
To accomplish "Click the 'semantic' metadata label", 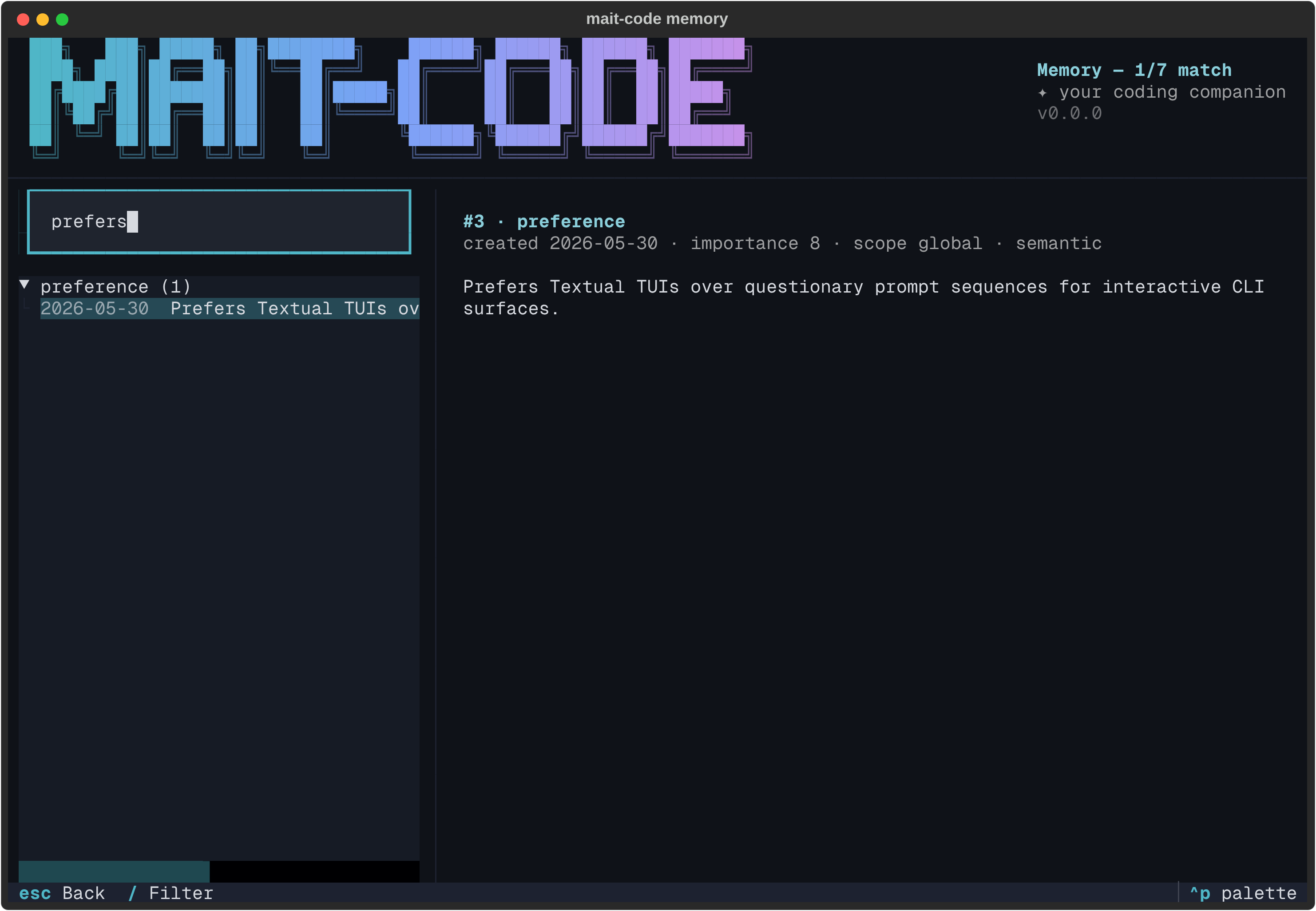I will pyautogui.click(x=1058, y=243).
